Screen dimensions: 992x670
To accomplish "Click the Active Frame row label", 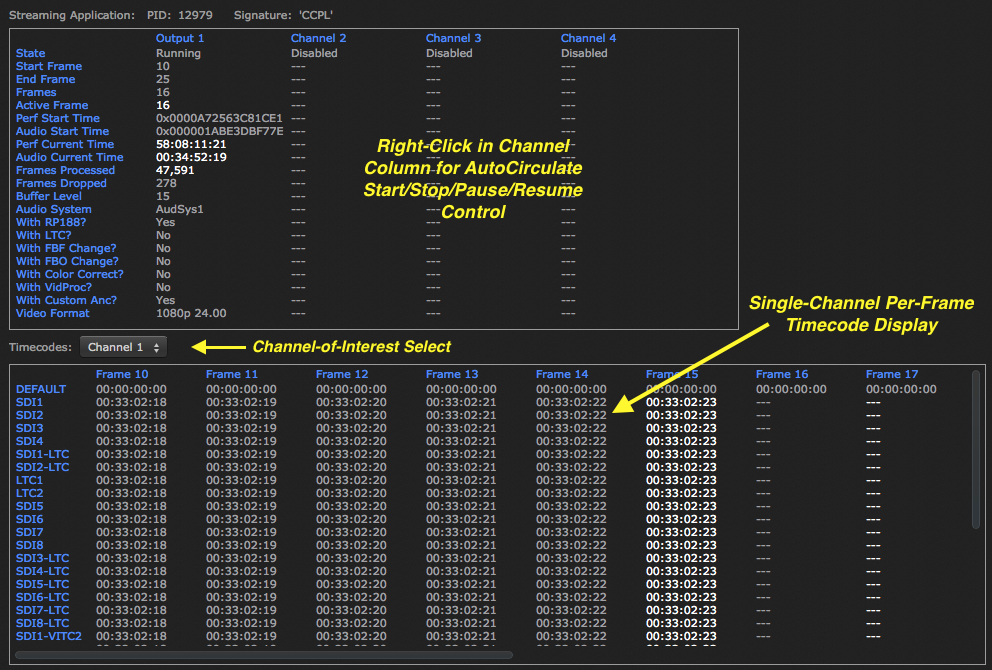I will (52, 105).
